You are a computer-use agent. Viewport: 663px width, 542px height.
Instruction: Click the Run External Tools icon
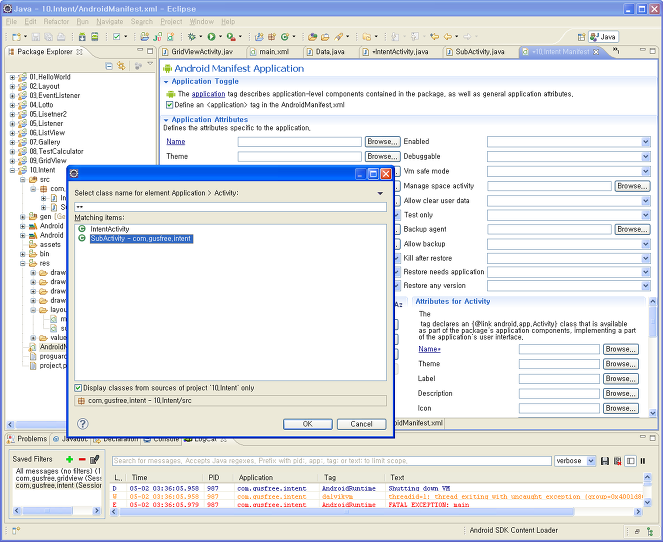point(231,37)
